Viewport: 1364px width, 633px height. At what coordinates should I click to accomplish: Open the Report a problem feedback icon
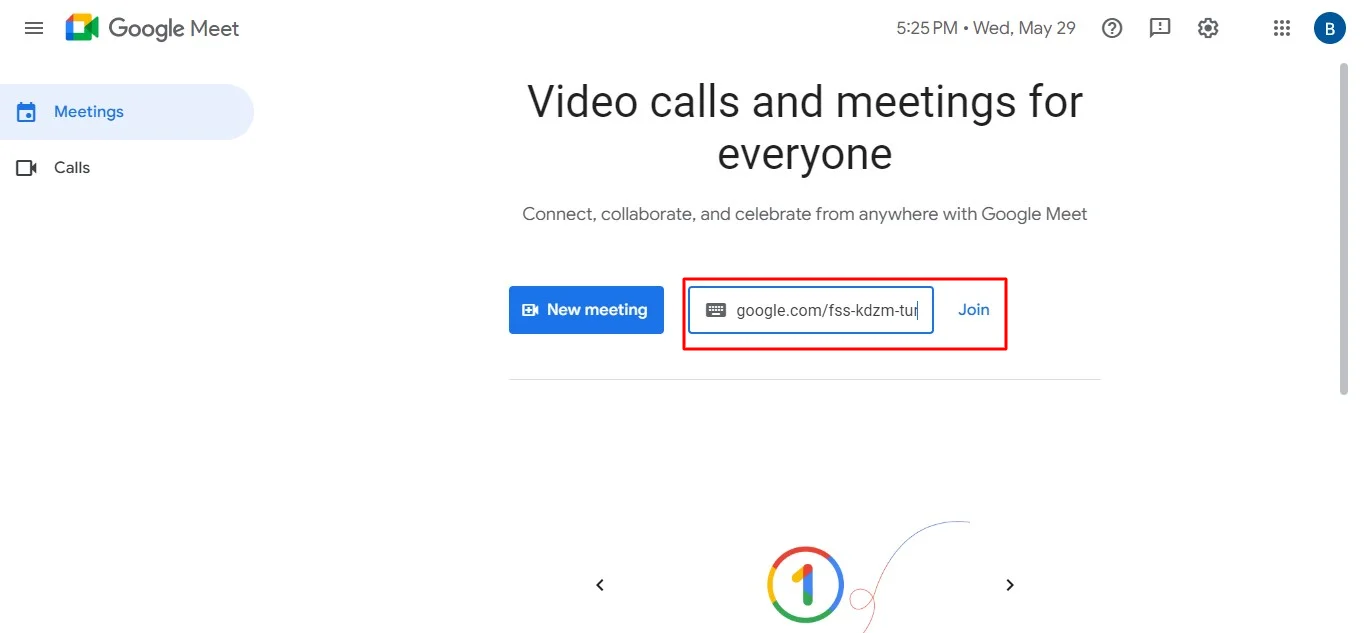1160,28
